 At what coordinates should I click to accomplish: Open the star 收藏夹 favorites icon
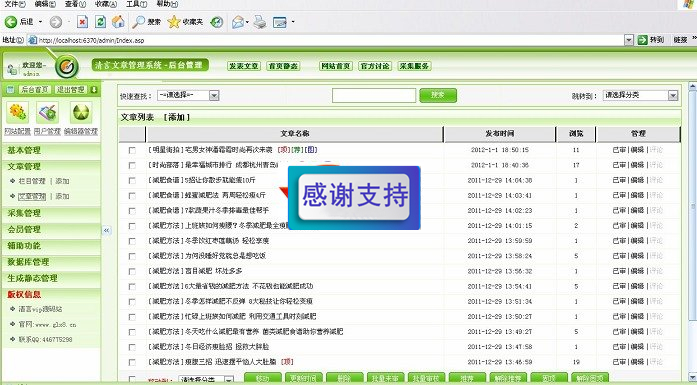coord(174,21)
